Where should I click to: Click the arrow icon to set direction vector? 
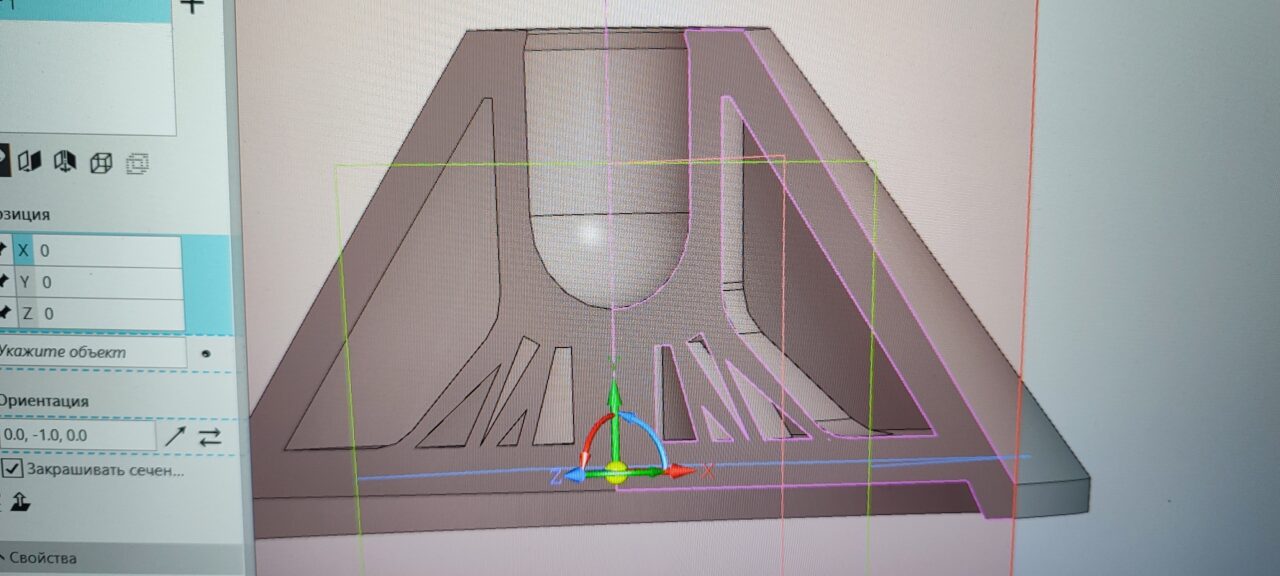[x=175, y=436]
